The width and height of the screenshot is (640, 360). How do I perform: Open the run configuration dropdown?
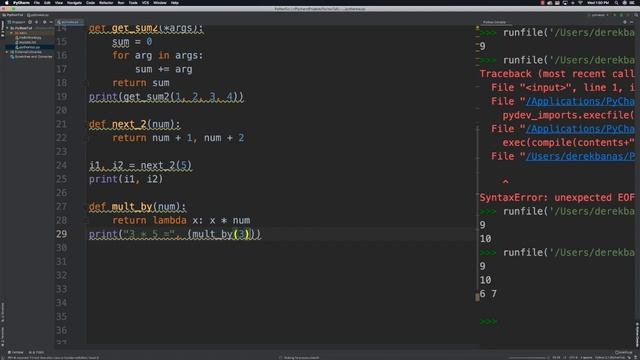click(598, 15)
